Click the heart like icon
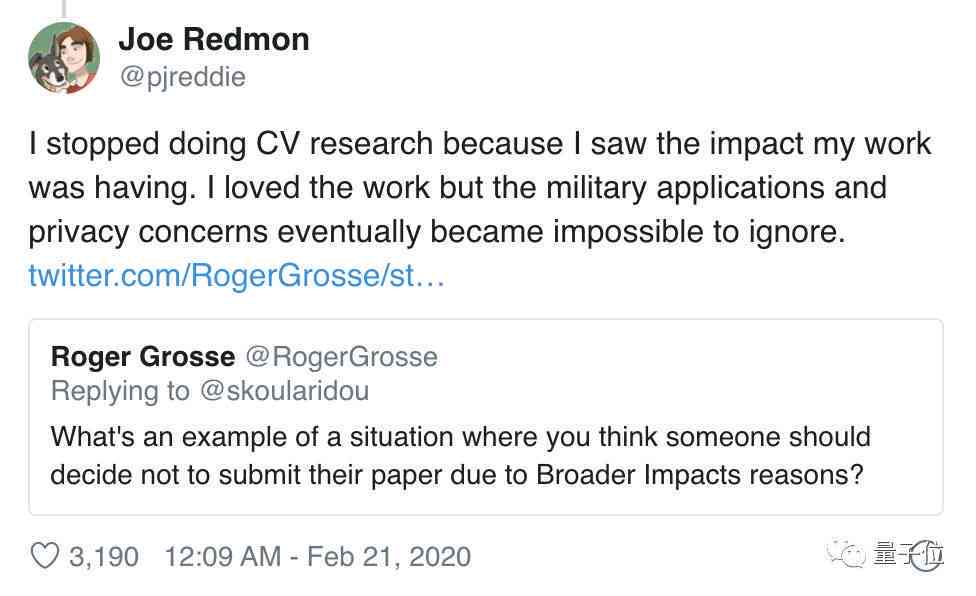 tap(45, 556)
